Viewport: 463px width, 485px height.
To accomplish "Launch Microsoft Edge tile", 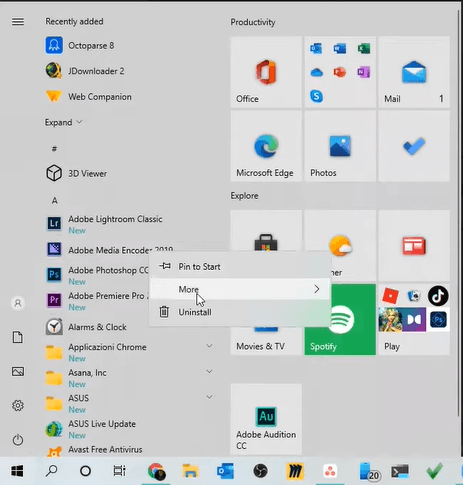I will coord(266,146).
